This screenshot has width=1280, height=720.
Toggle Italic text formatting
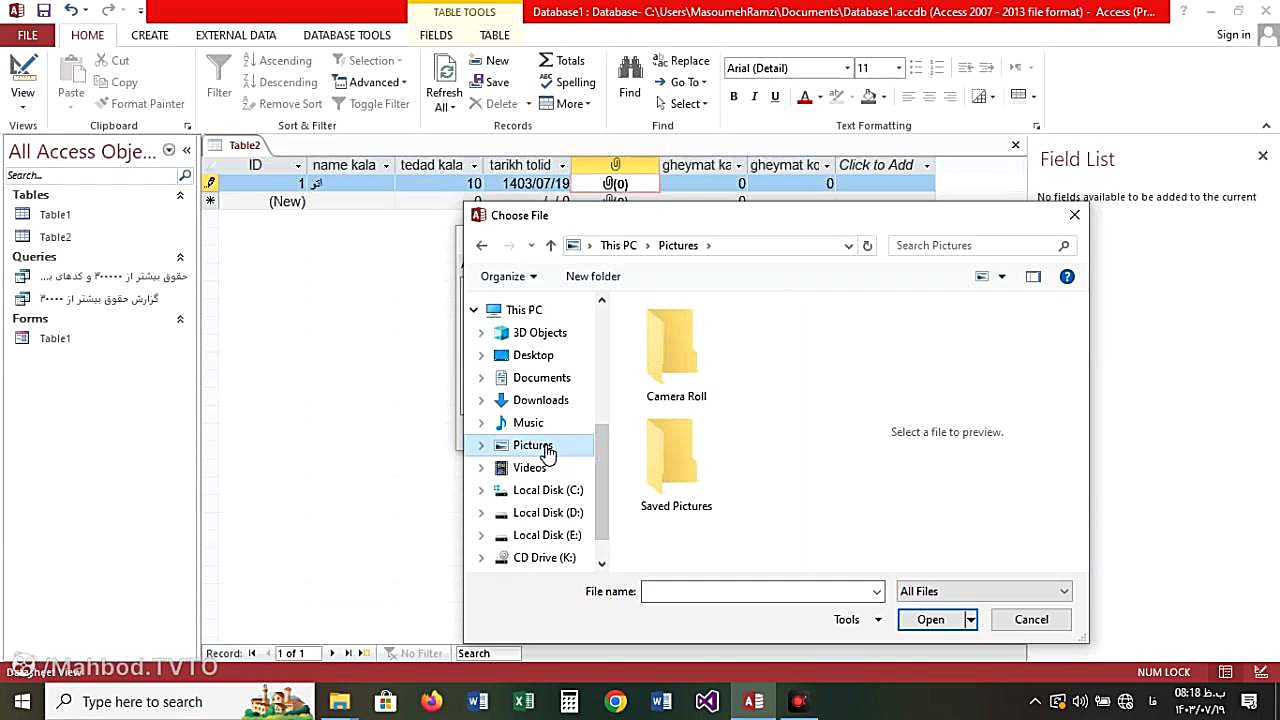[x=754, y=96]
